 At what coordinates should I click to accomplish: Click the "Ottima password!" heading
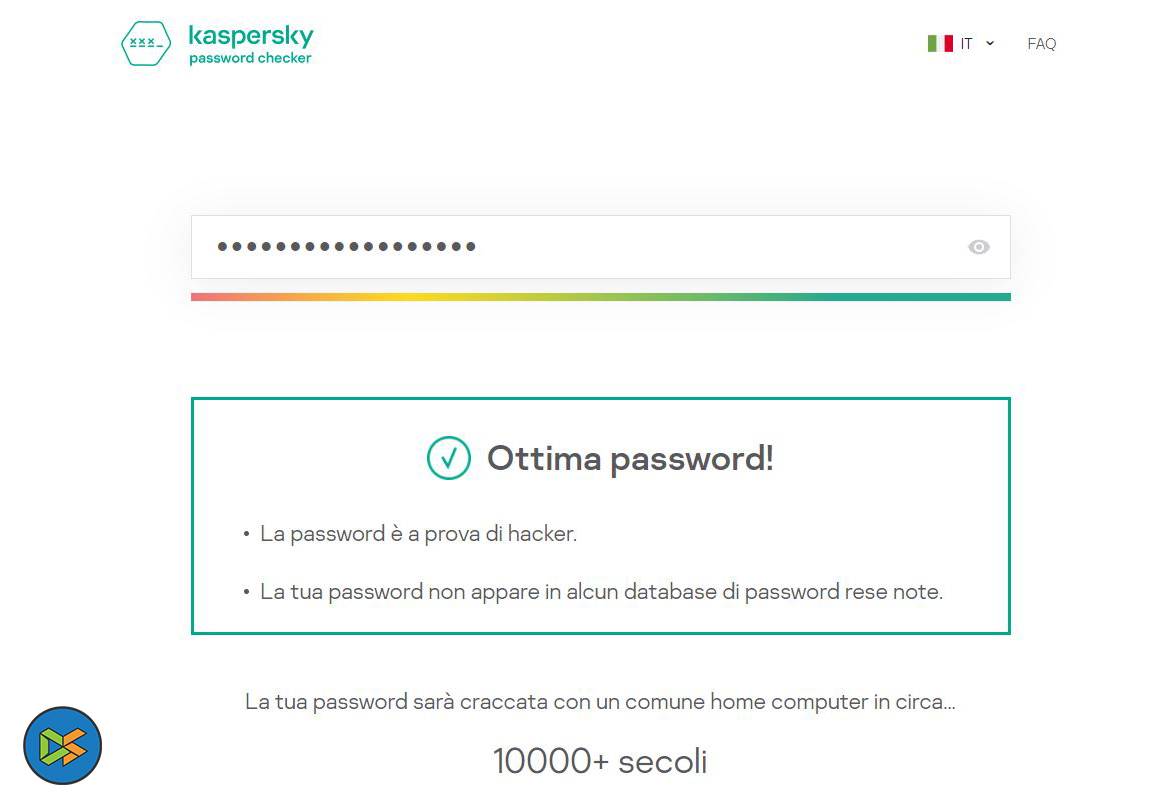630,458
